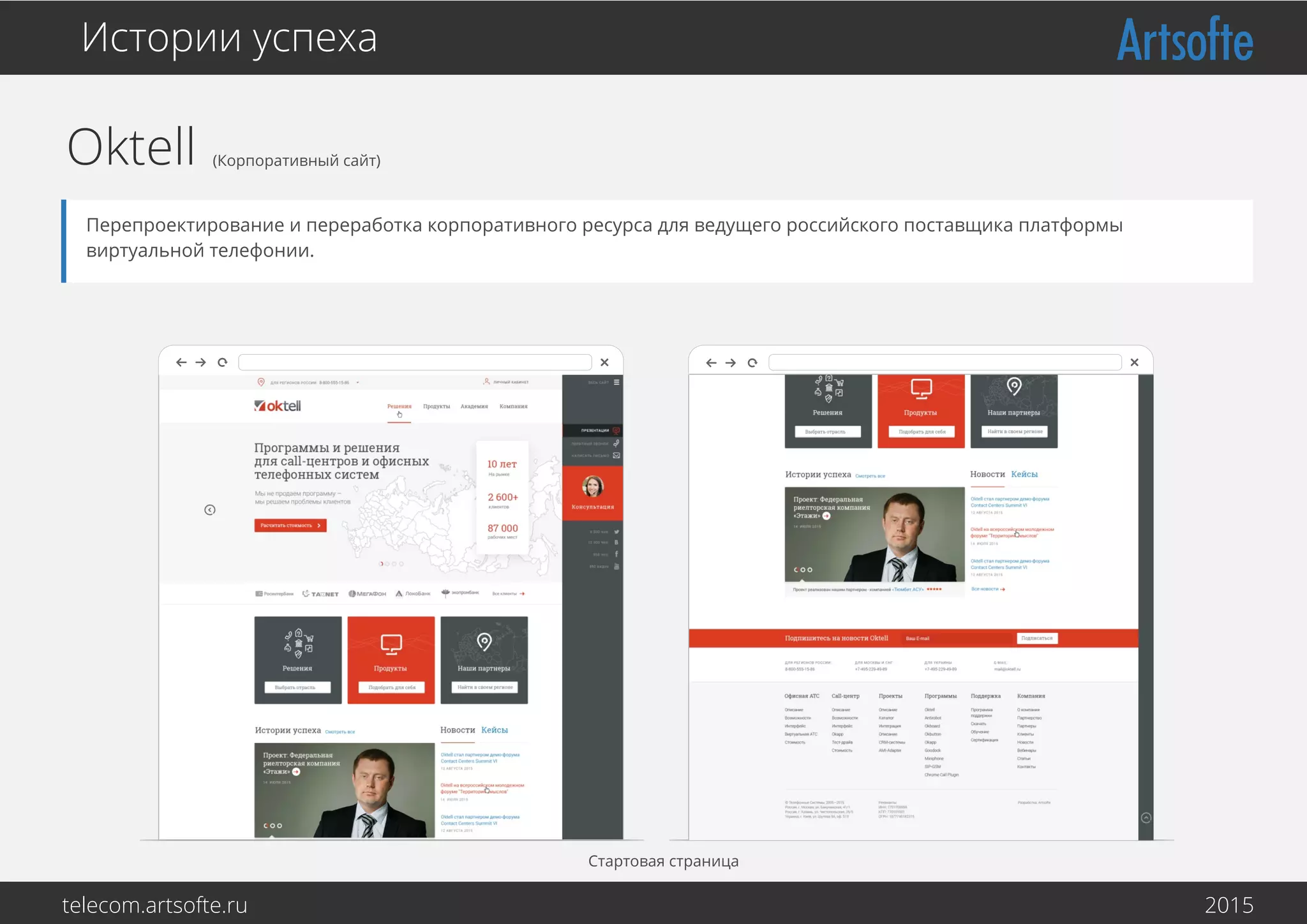Open the Консультация consultant tile
The height and width of the screenshot is (924, 1307).
point(593,493)
